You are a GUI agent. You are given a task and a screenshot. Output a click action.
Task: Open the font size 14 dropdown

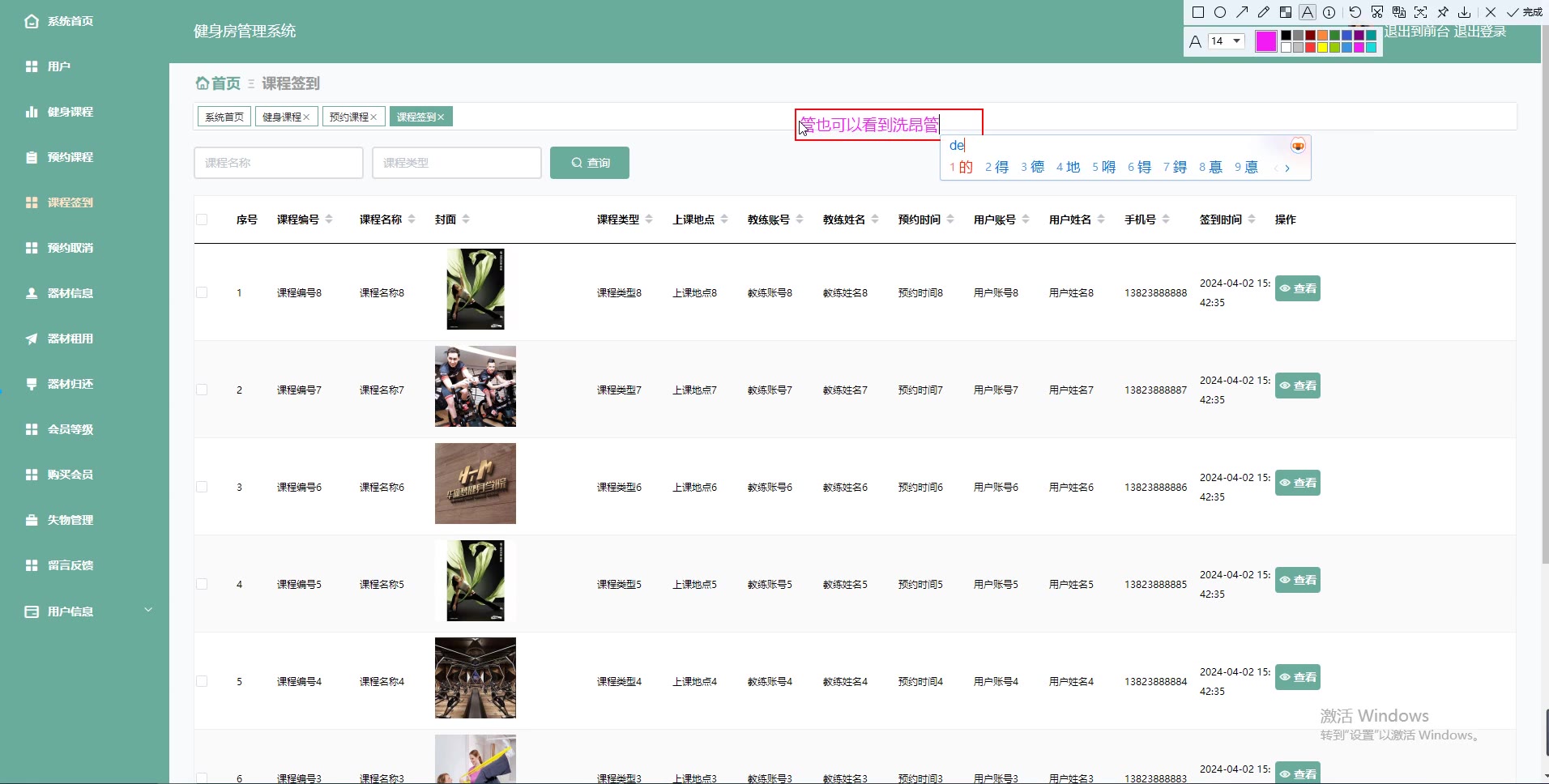click(x=1226, y=41)
